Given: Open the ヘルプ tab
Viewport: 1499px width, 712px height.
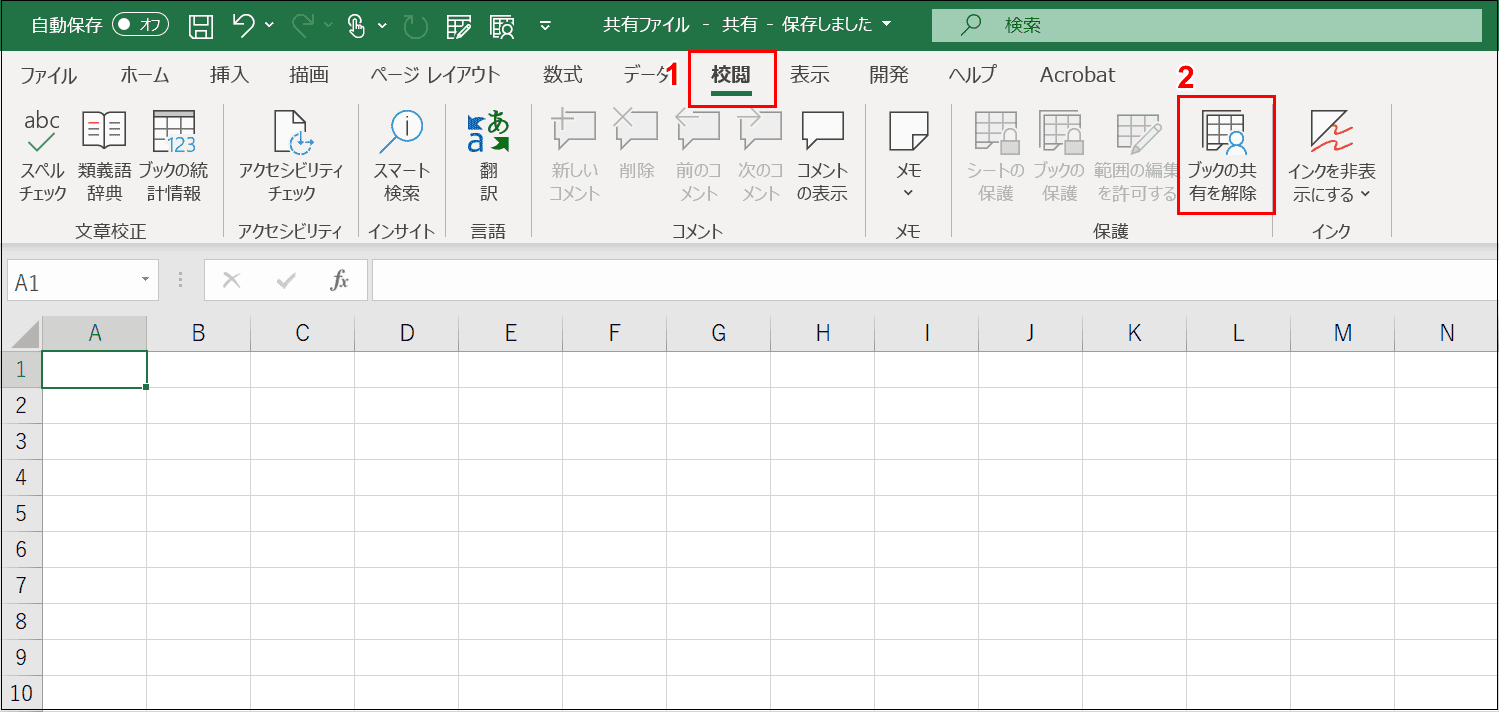Looking at the screenshot, I should [972, 75].
